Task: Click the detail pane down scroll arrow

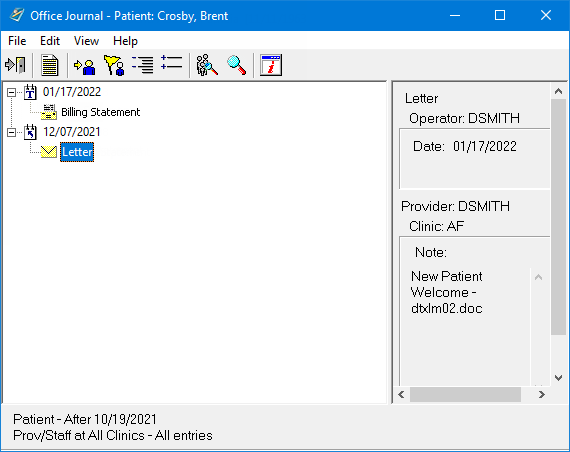Action: 559,378
